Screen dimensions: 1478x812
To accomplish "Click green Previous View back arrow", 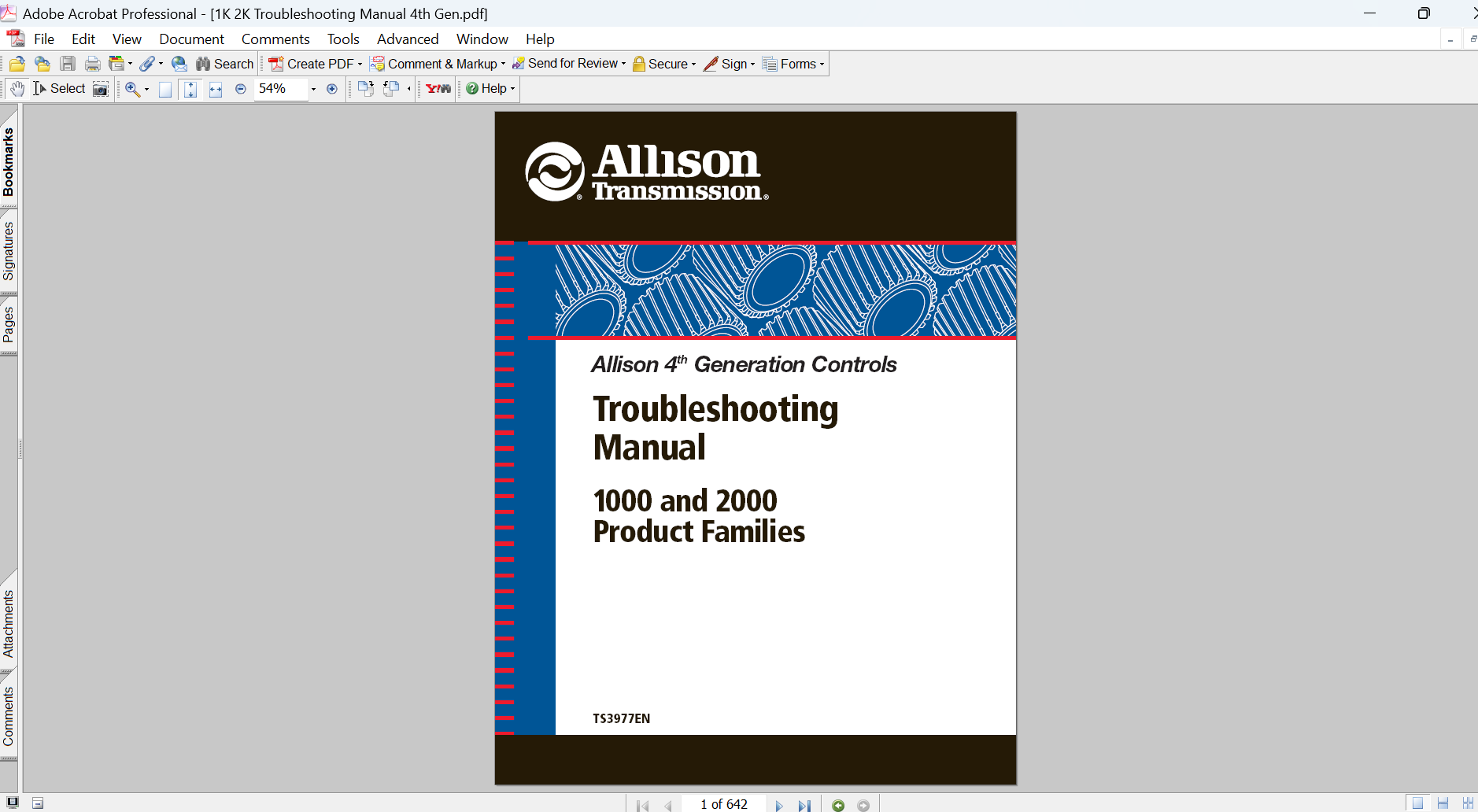I will 838,805.
